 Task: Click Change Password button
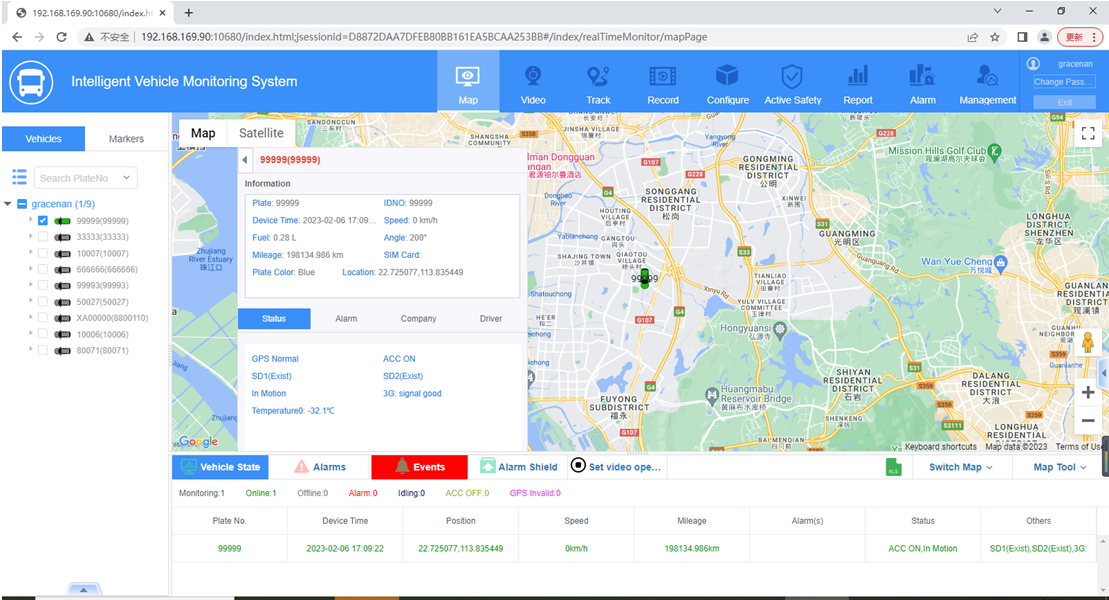[x=1064, y=82]
